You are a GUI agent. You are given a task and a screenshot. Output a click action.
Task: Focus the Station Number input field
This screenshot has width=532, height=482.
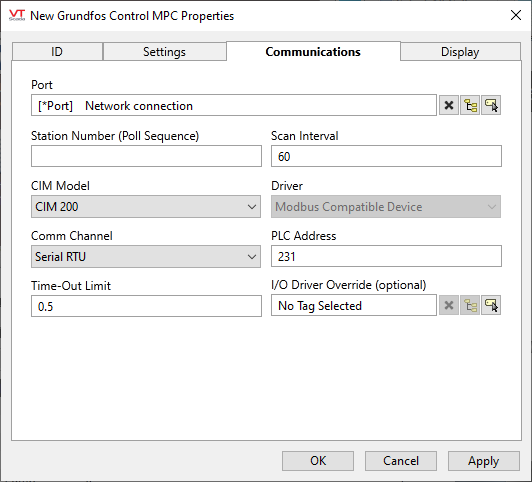(146, 156)
